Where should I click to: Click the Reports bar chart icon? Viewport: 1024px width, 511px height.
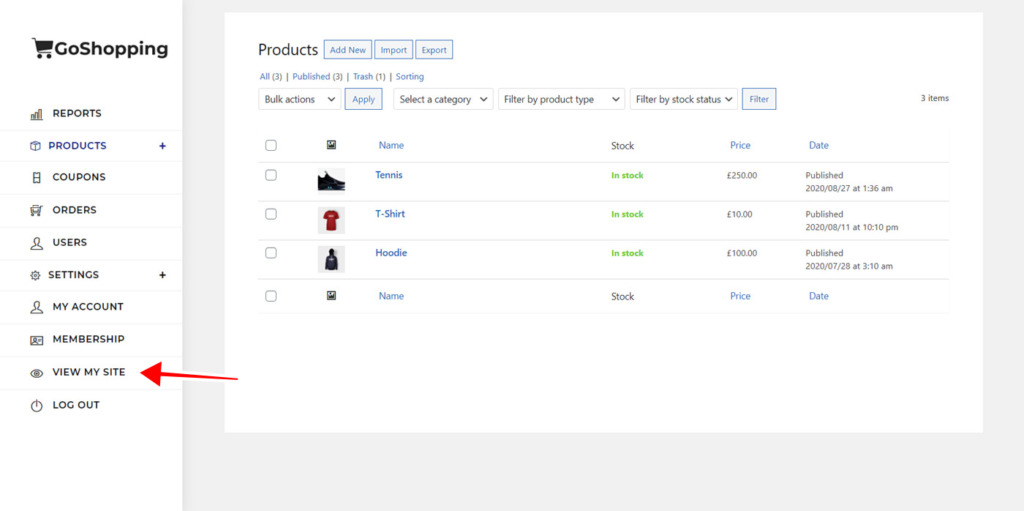coord(37,114)
